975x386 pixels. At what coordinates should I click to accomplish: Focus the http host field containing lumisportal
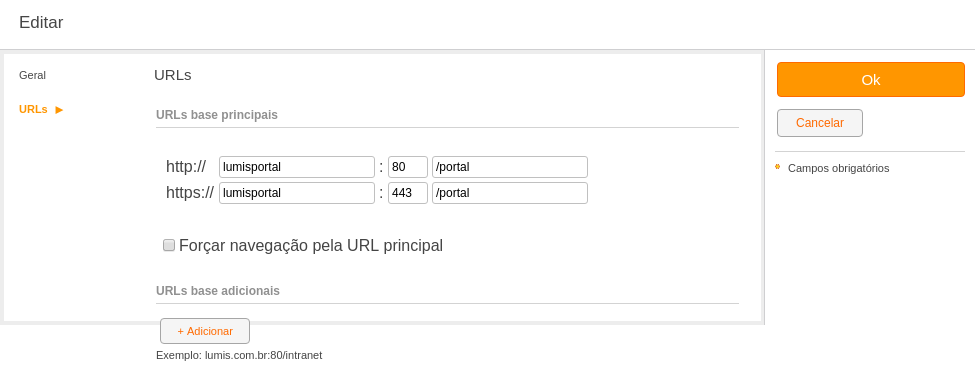pos(297,167)
